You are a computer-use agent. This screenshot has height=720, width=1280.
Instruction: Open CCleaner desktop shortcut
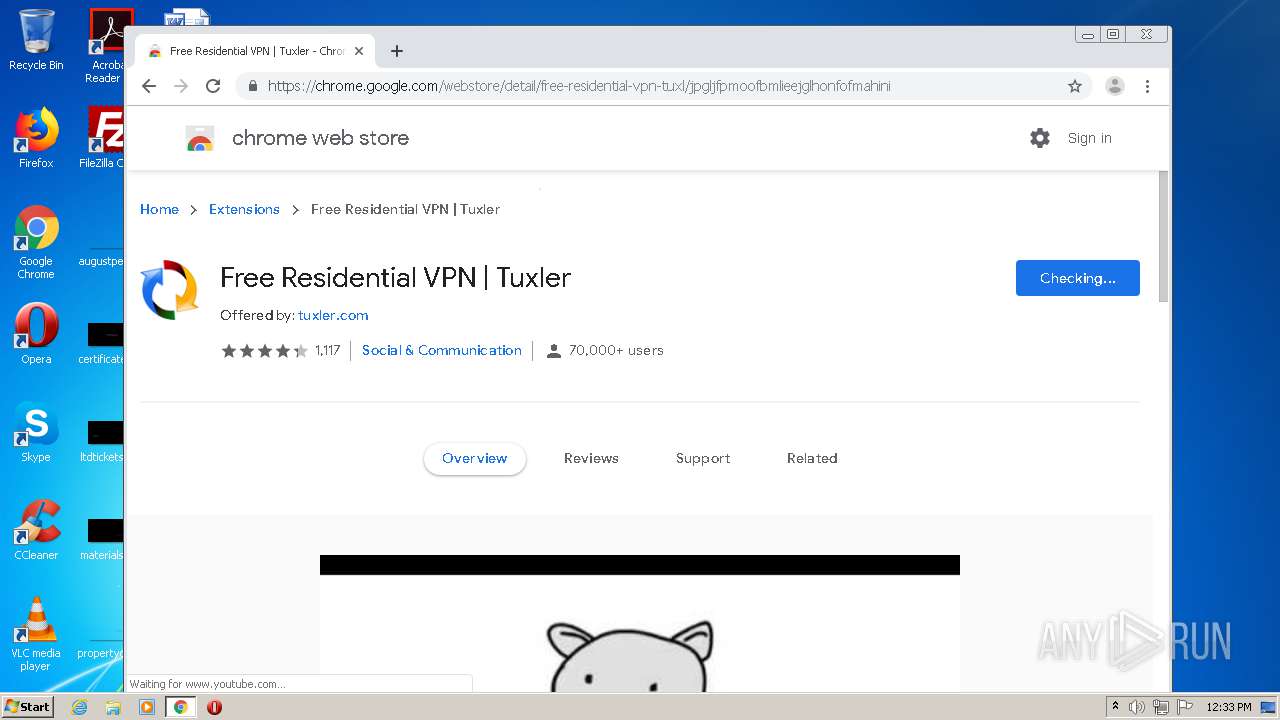click(x=36, y=530)
